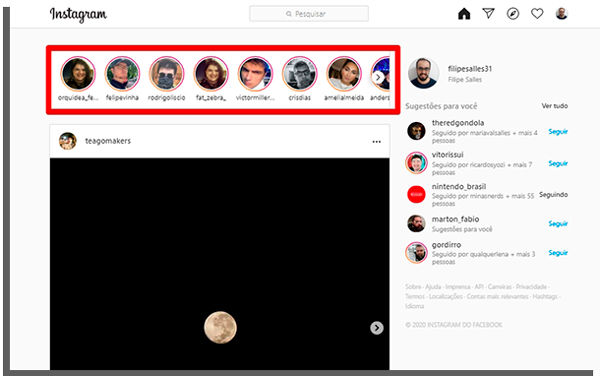This screenshot has height=376, width=600.
Task: View crisdias story
Action: pos(300,74)
